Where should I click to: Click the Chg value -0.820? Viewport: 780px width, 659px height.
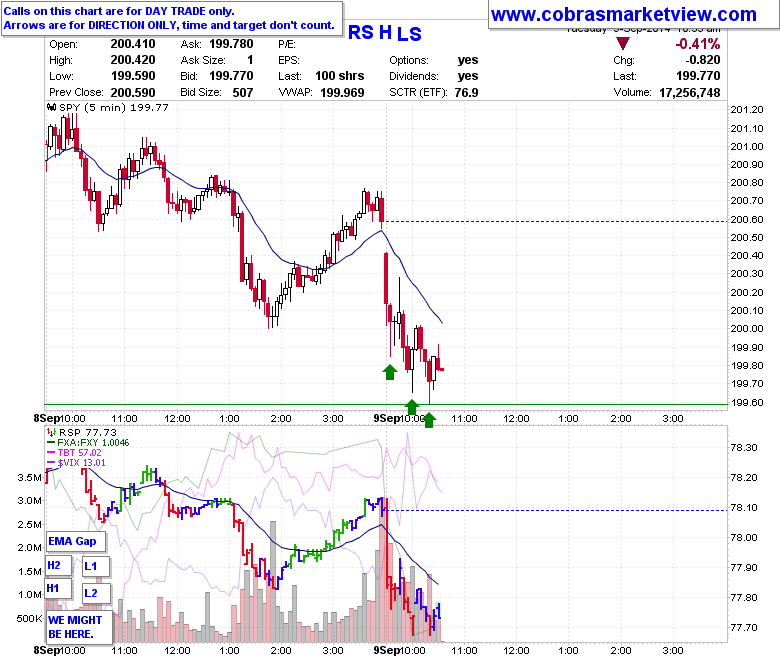pyautogui.click(x=702, y=60)
